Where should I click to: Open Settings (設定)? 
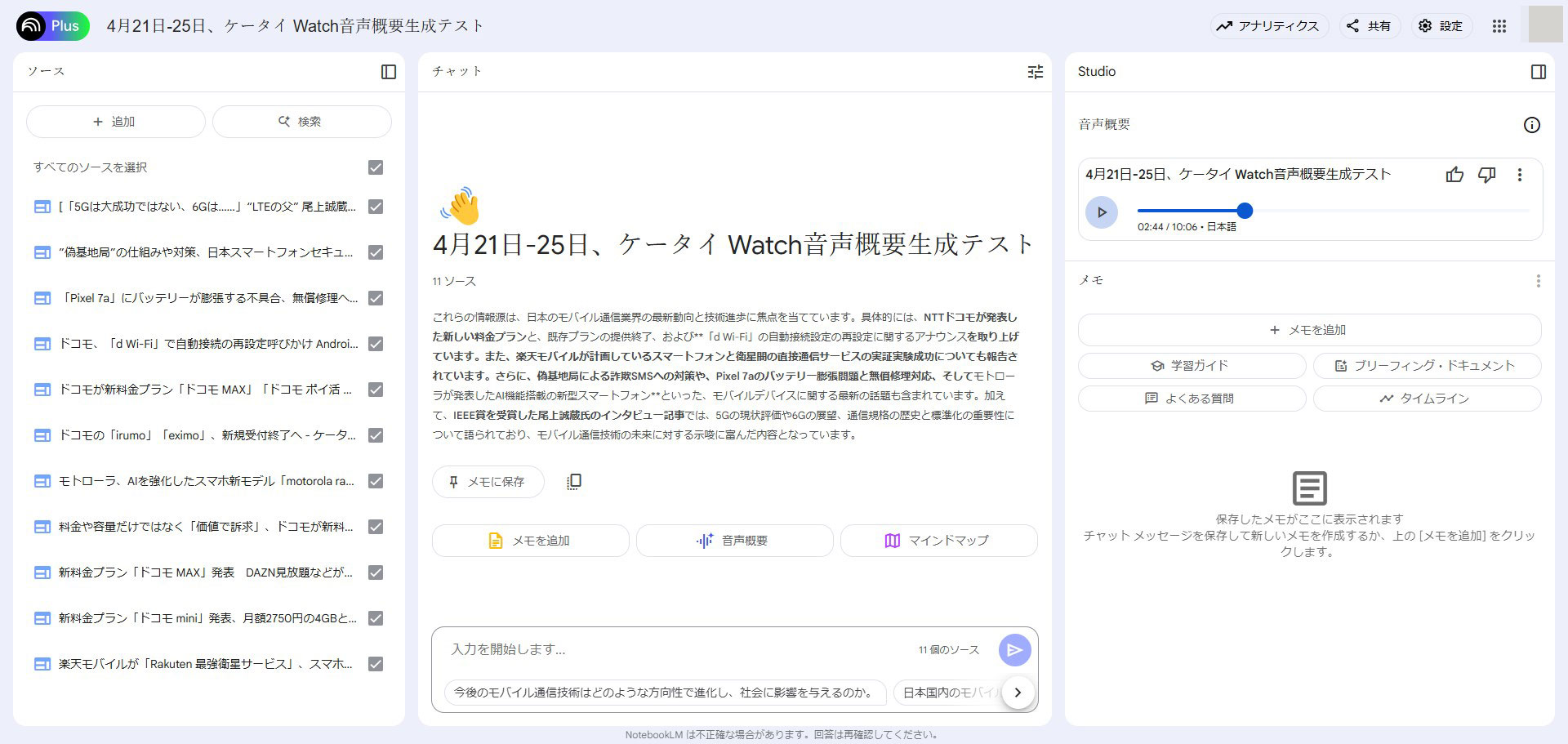(1441, 26)
